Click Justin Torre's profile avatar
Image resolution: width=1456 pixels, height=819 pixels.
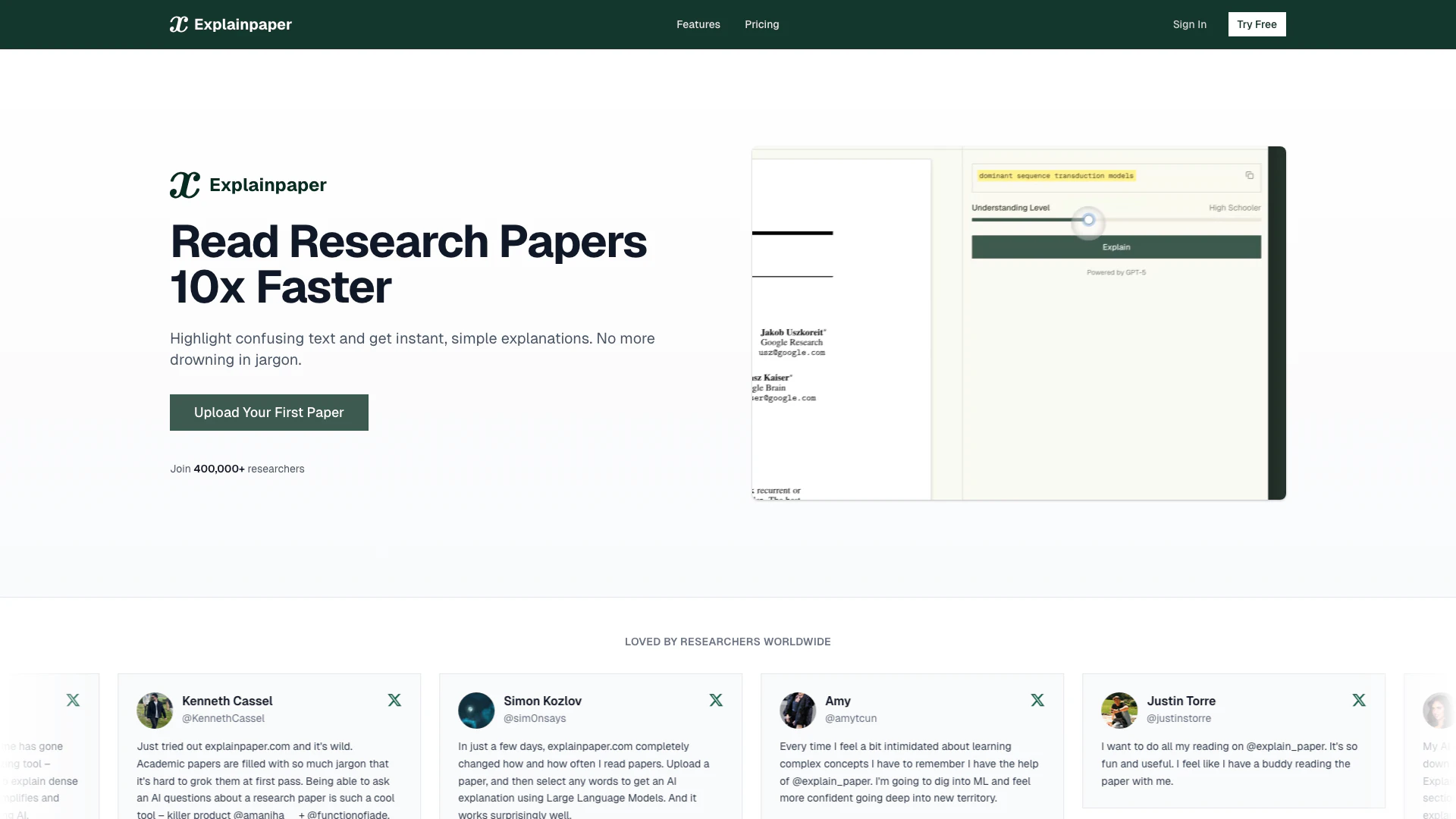pos(1119,711)
